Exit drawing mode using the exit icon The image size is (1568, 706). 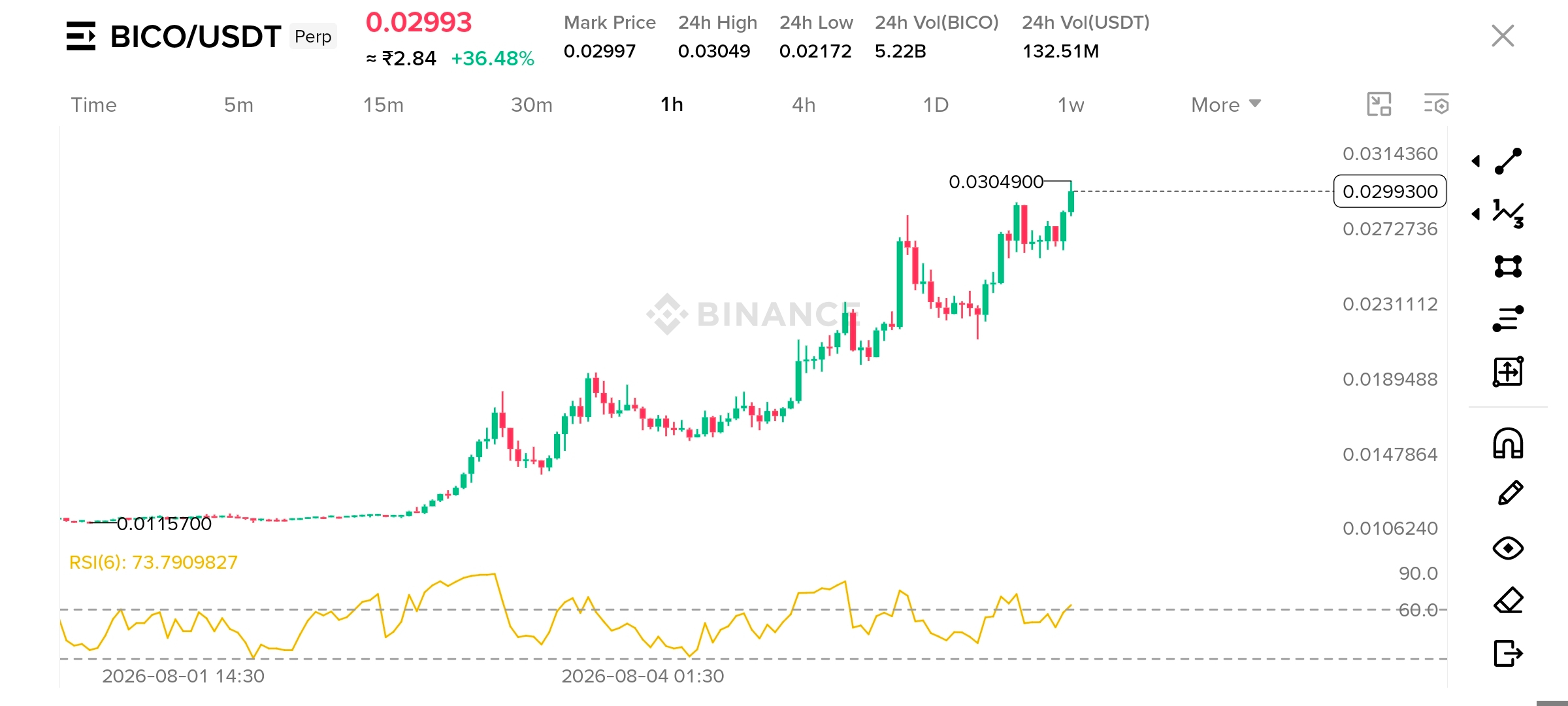[x=1509, y=653]
